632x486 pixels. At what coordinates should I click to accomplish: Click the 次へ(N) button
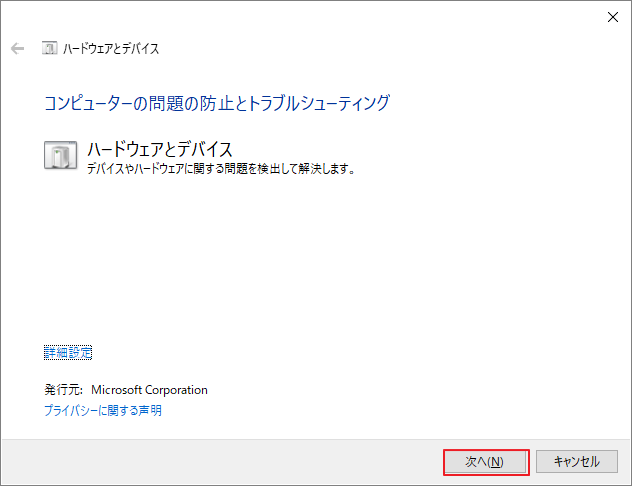pos(486,462)
